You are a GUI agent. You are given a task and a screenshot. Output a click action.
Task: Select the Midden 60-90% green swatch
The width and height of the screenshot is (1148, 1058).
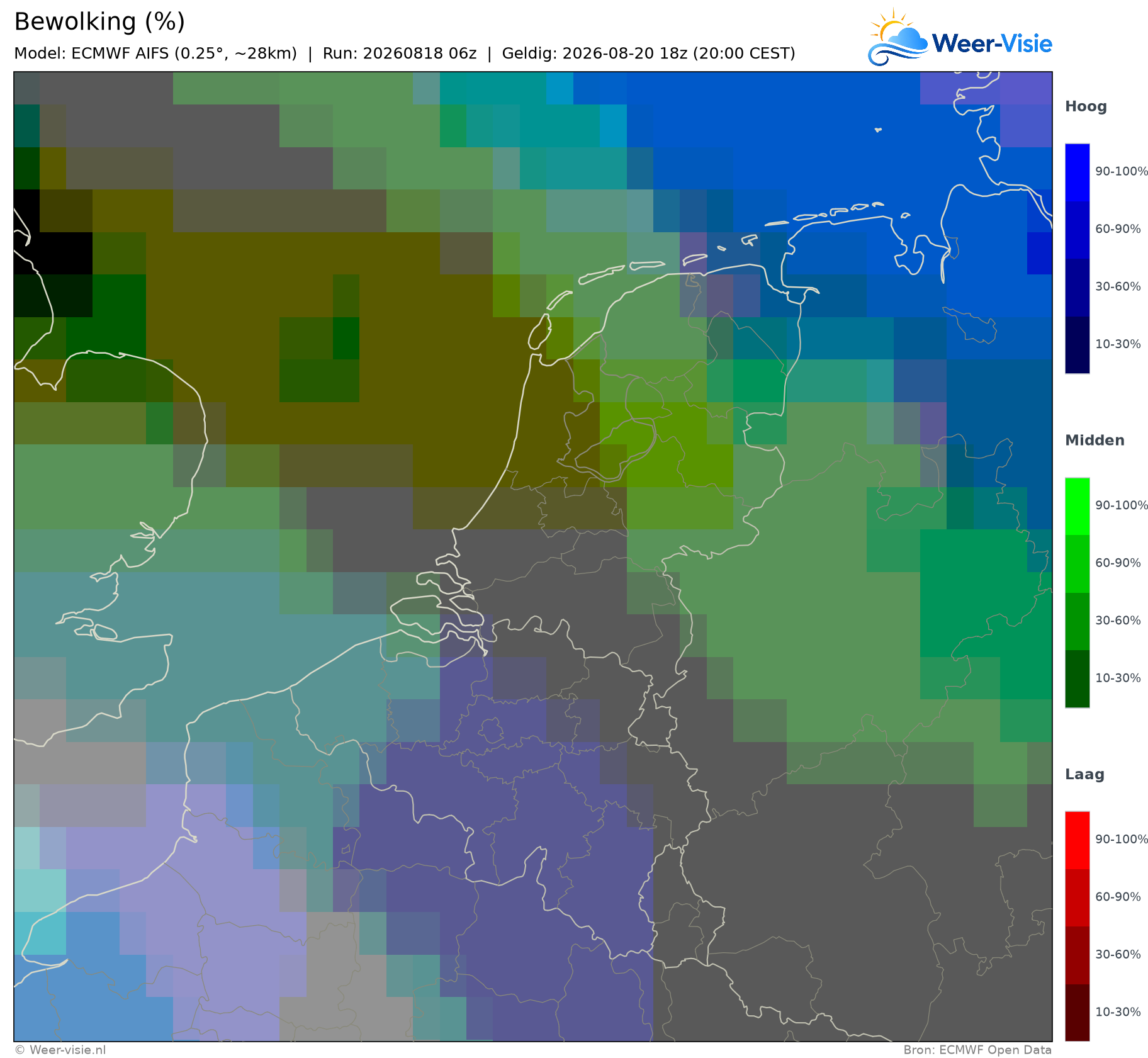(1077, 563)
